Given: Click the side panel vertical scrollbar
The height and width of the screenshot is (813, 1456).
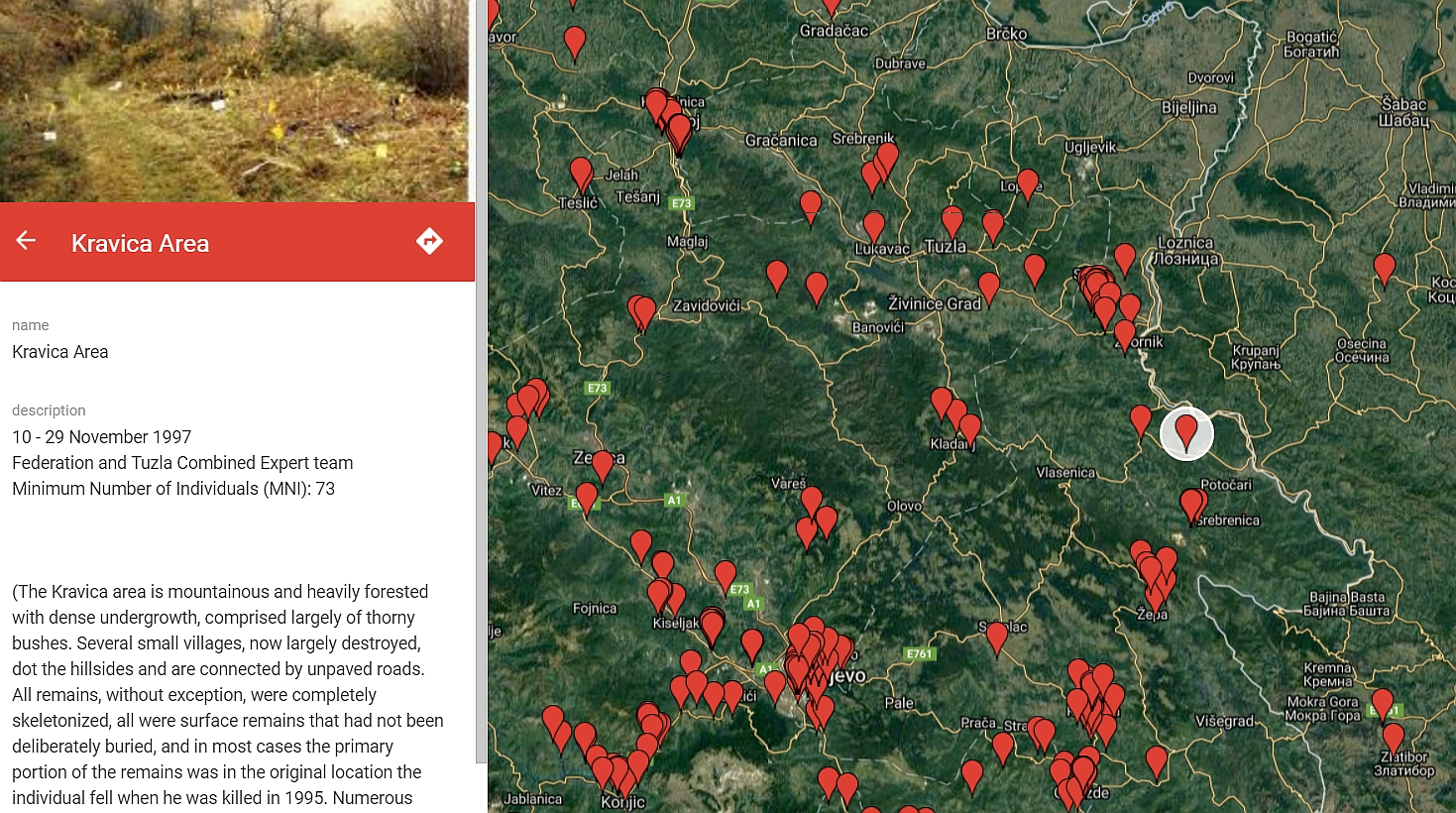Looking at the screenshot, I should 481,397.
